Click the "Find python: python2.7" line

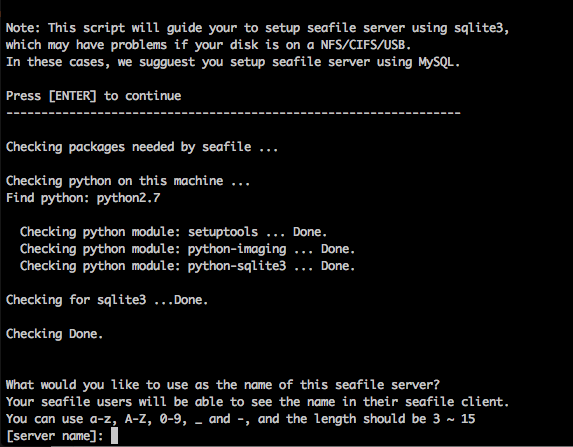point(83,198)
